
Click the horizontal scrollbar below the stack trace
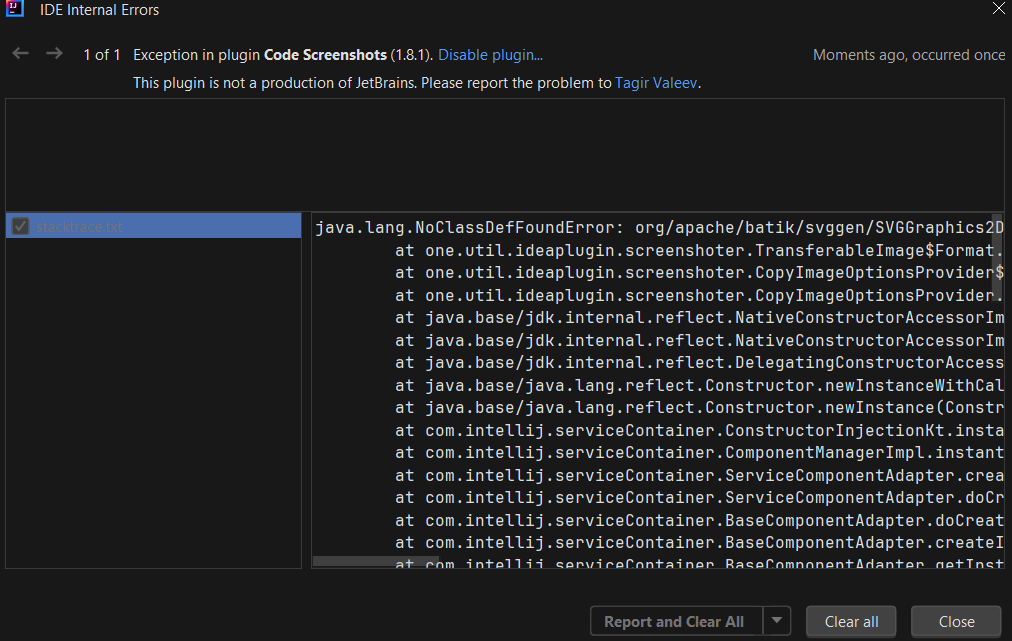(375, 562)
